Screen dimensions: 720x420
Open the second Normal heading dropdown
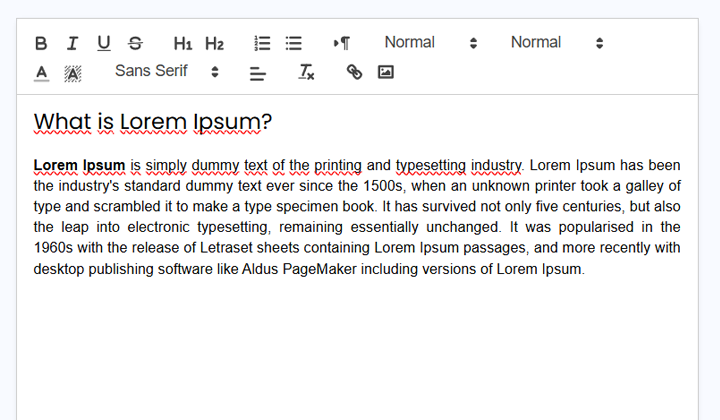pyautogui.click(x=556, y=43)
